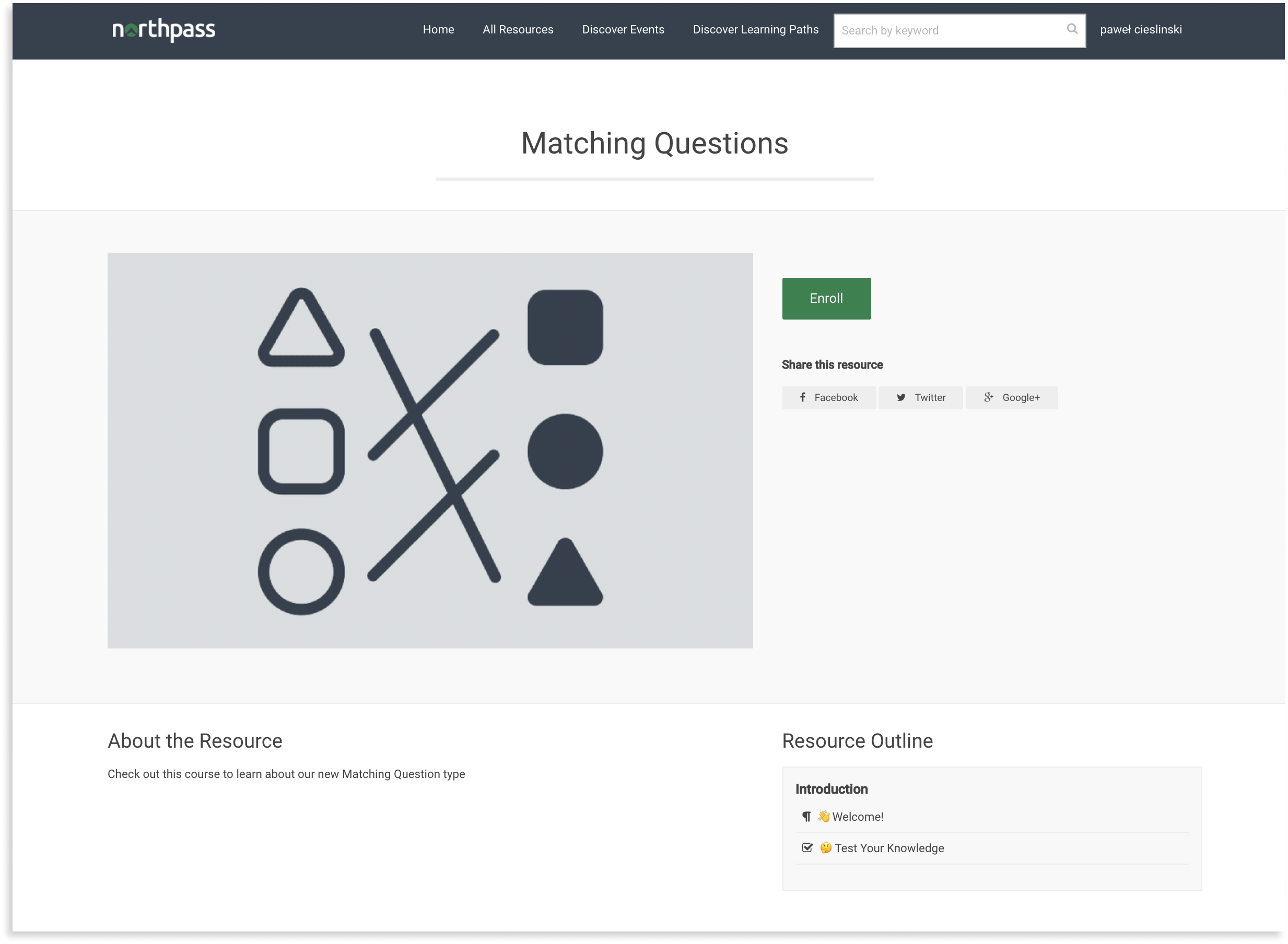Image resolution: width=1288 pixels, height=944 pixels.
Task: Focus the Search by keyword field
Action: click(x=949, y=31)
